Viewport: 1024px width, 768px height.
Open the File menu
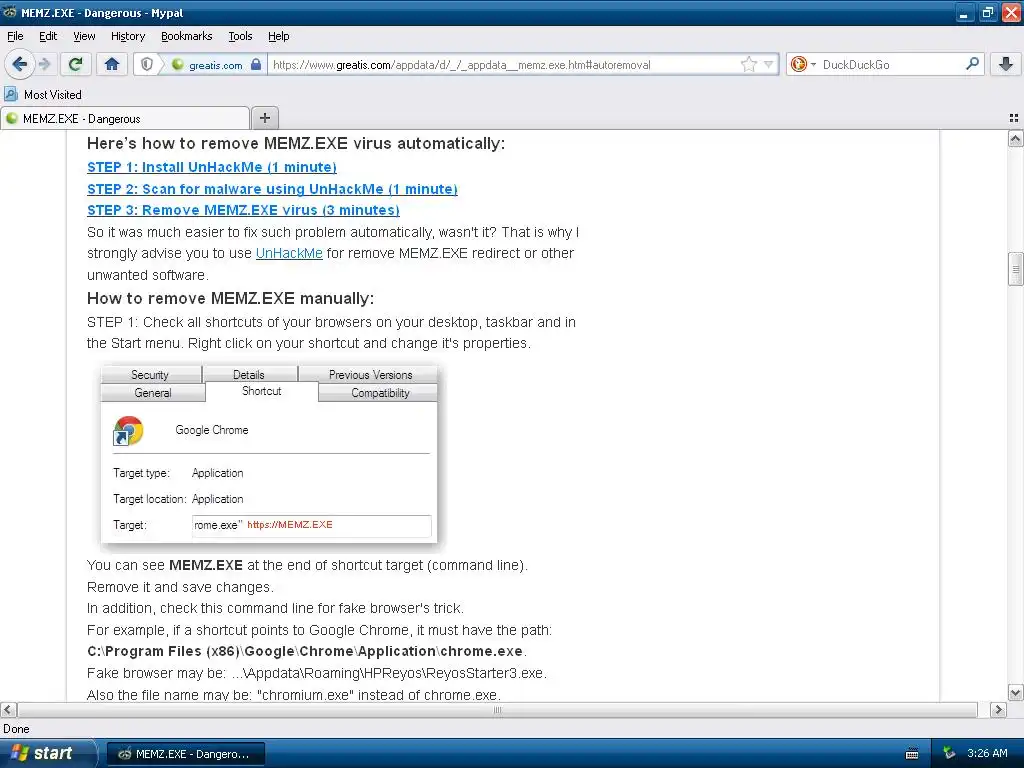point(15,36)
